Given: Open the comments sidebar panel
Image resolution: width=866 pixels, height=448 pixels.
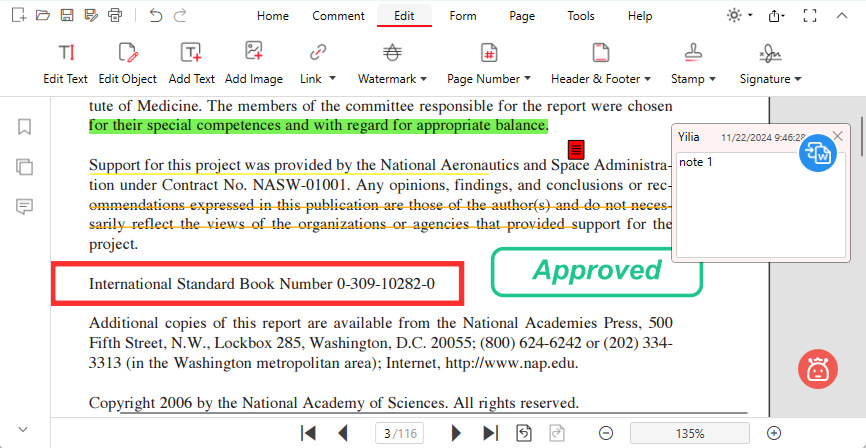Looking at the screenshot, I should (x=24, y=207).
